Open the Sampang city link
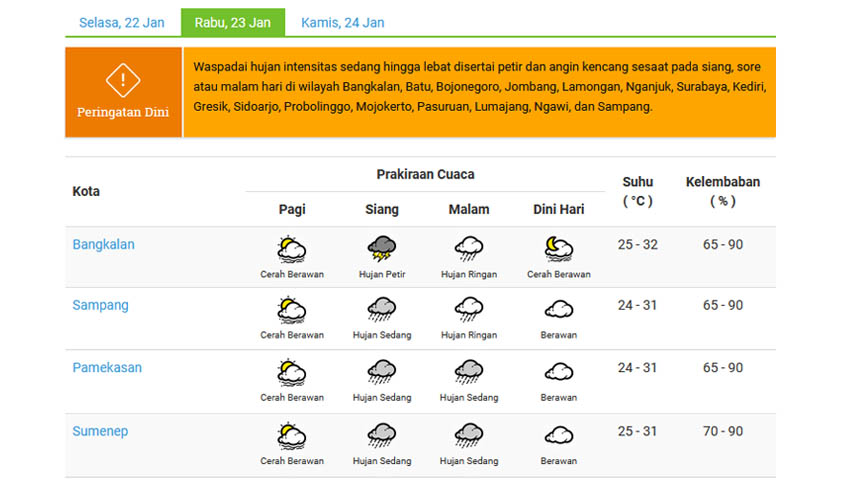This screenshot has height=480, width=850. click(x=100, y=305)
